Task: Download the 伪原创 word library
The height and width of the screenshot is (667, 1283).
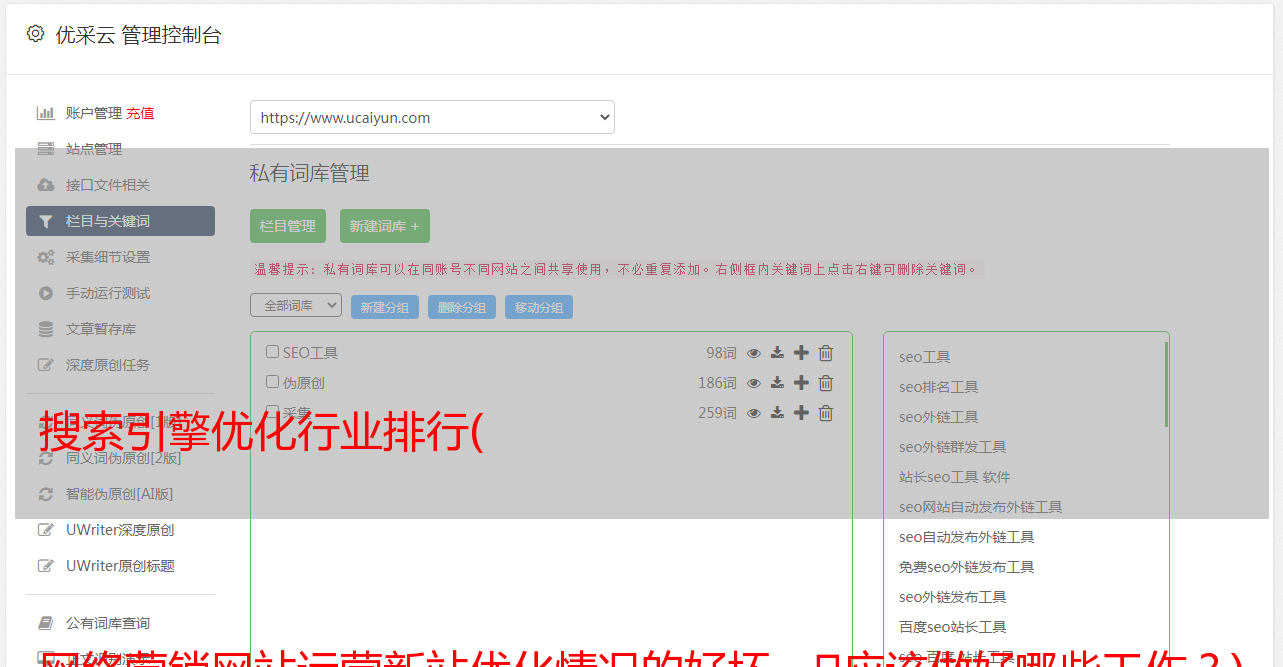Action: (x=777, y=383)
